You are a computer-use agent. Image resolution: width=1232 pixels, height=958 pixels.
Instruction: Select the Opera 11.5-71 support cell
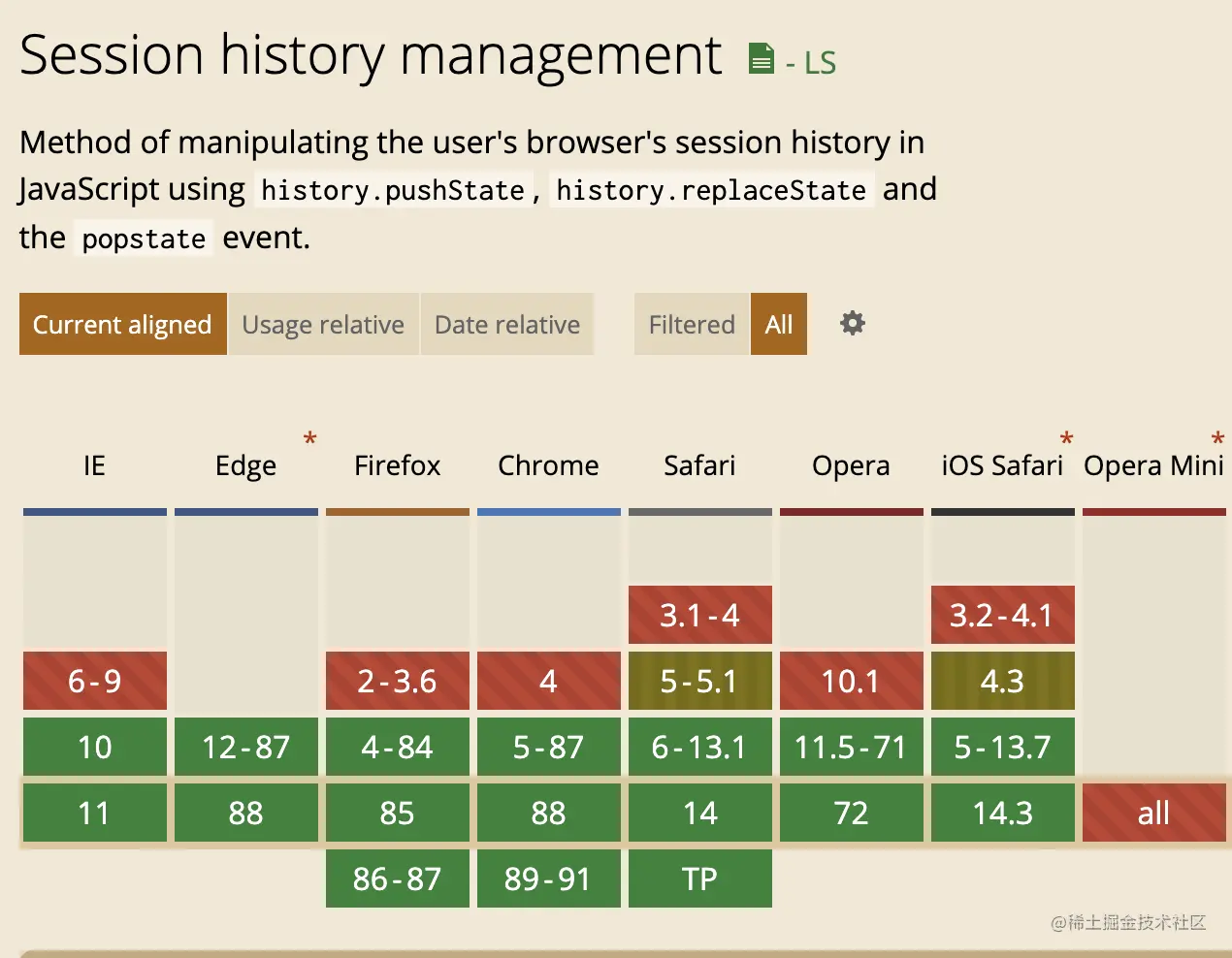852,747
